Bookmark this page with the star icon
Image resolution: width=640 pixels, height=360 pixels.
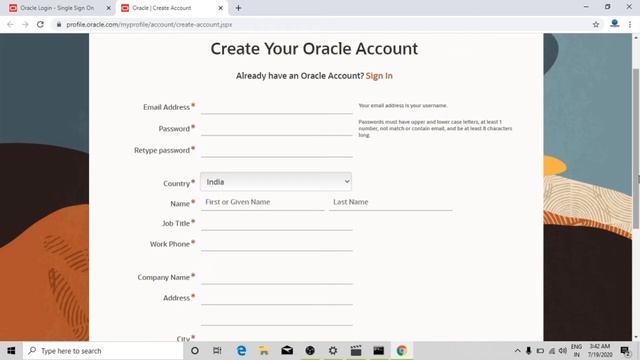coord(596,24)
